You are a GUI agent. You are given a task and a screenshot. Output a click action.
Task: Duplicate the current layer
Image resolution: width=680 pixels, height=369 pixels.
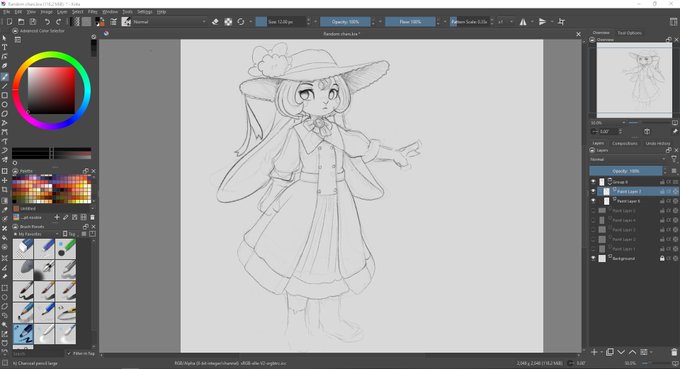click(610, 352)
